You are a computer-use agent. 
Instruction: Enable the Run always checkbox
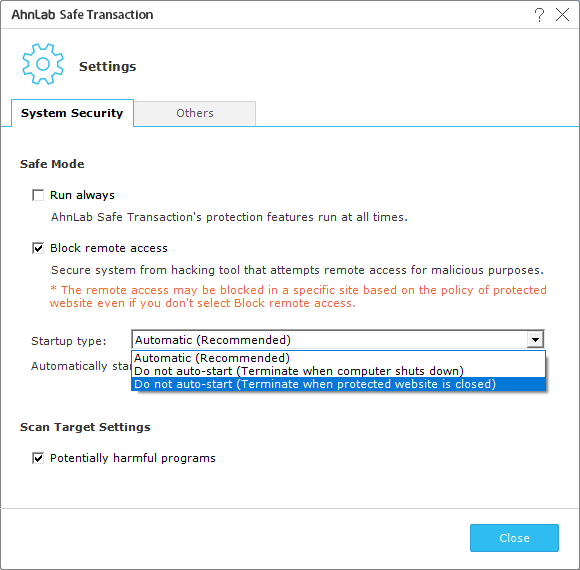38,195
